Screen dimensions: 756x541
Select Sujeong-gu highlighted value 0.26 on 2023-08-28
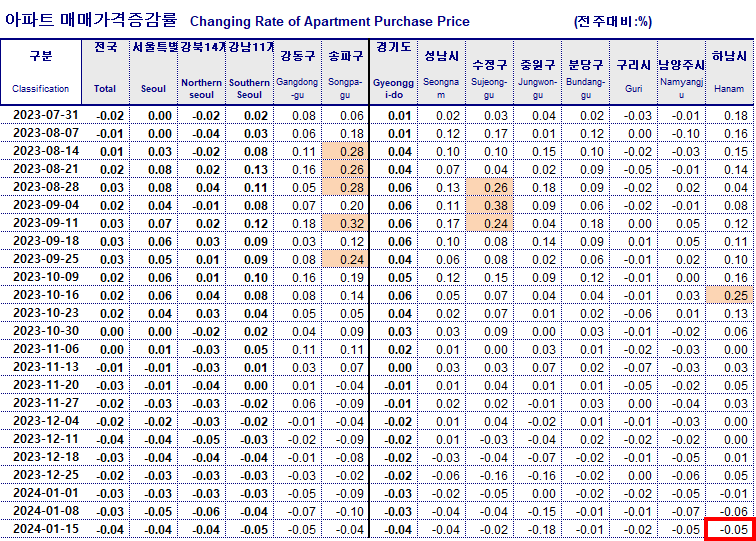(x=489, y=188)
